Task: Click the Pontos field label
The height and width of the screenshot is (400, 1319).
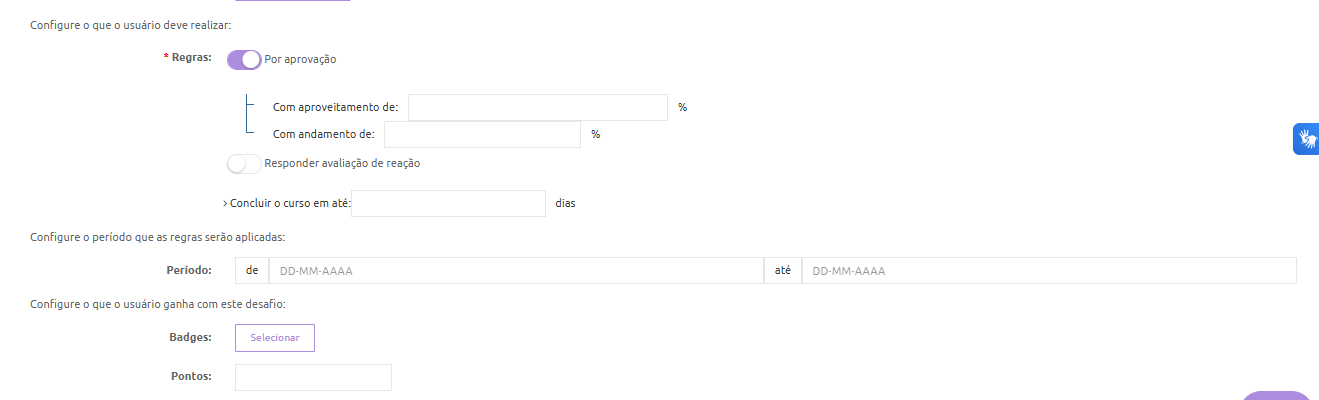Action: point(191,377)
